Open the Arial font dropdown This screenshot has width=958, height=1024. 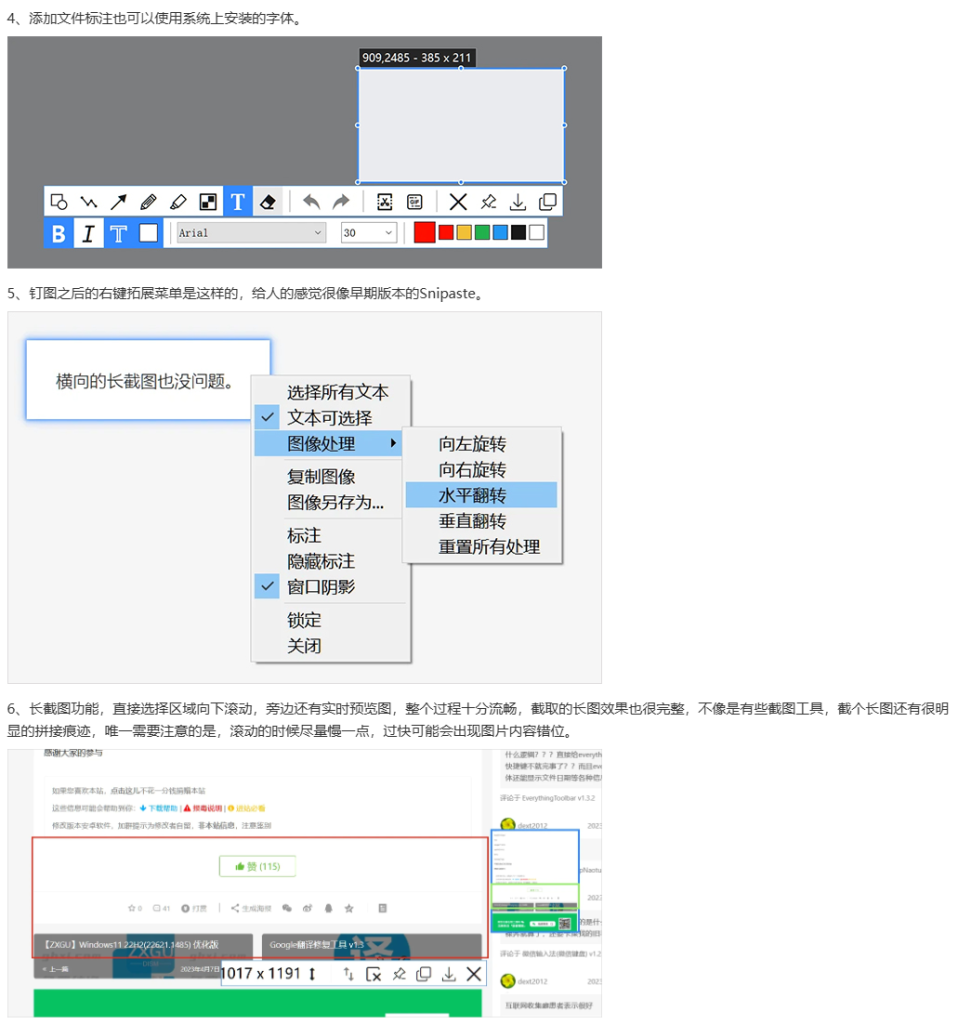coord(249,232)
